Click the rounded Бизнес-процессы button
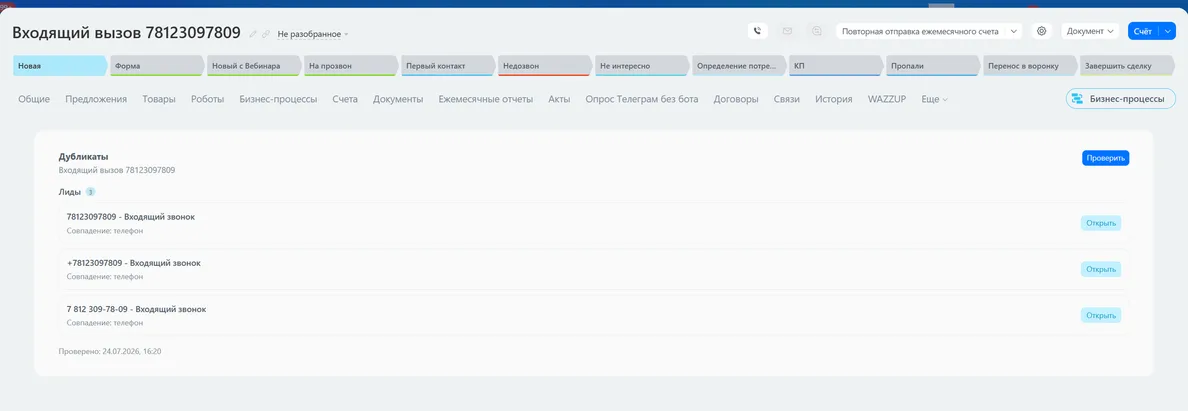 coord(1121,99)
